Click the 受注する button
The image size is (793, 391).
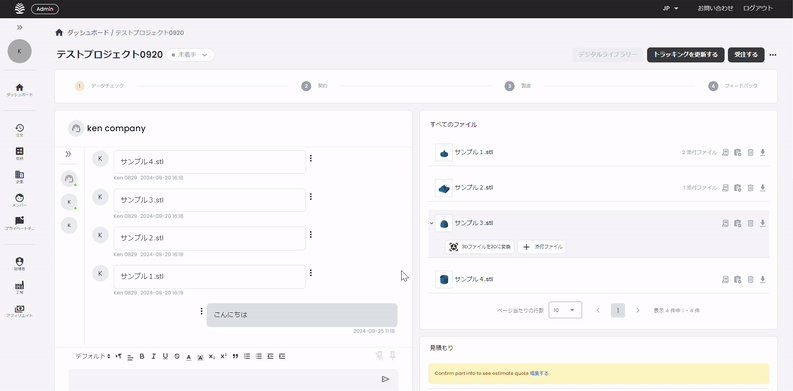point(746,55)
